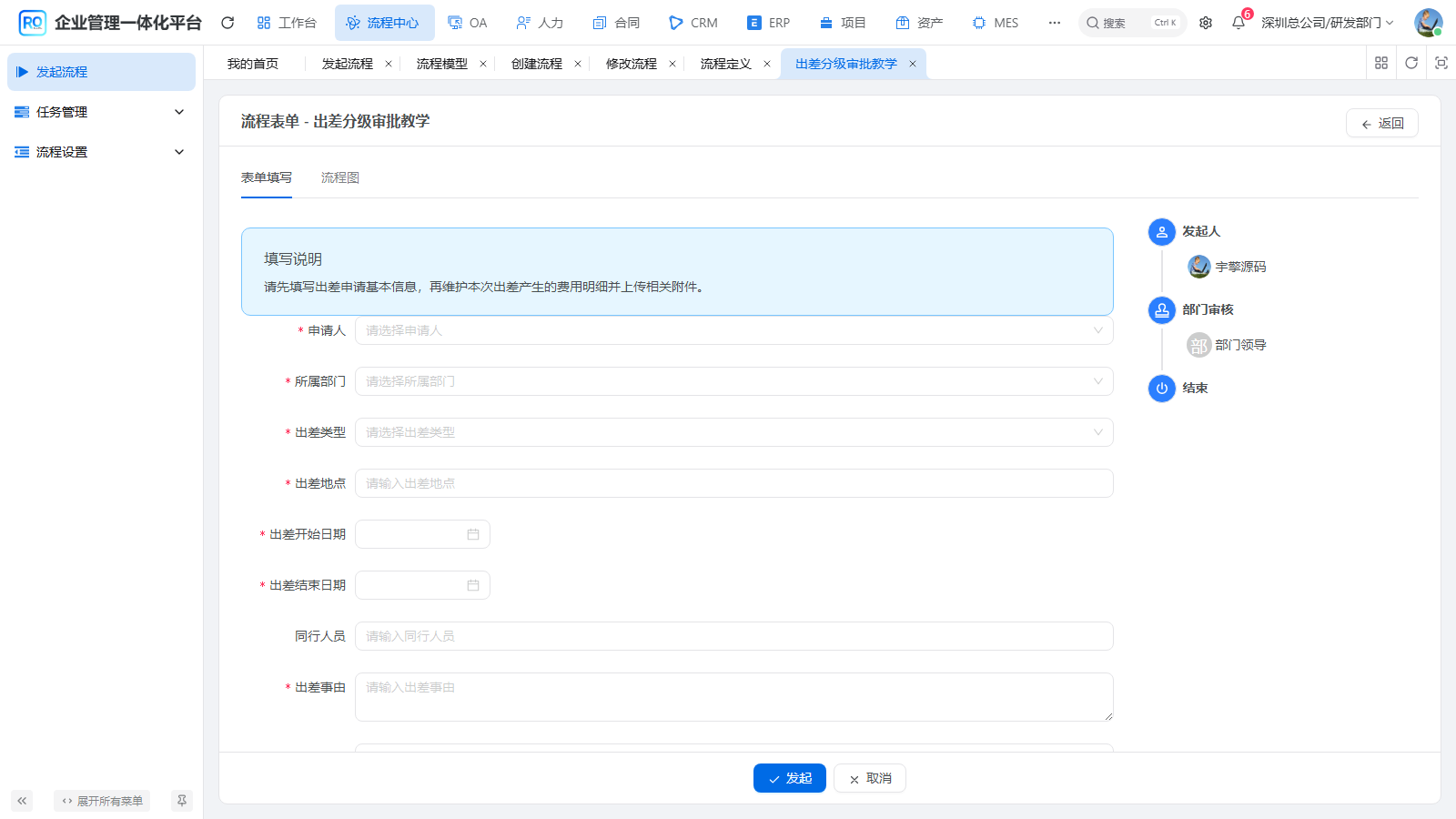
Task: Open the ERP module menu
Action: pyautogui.click(x=769, y=23)
